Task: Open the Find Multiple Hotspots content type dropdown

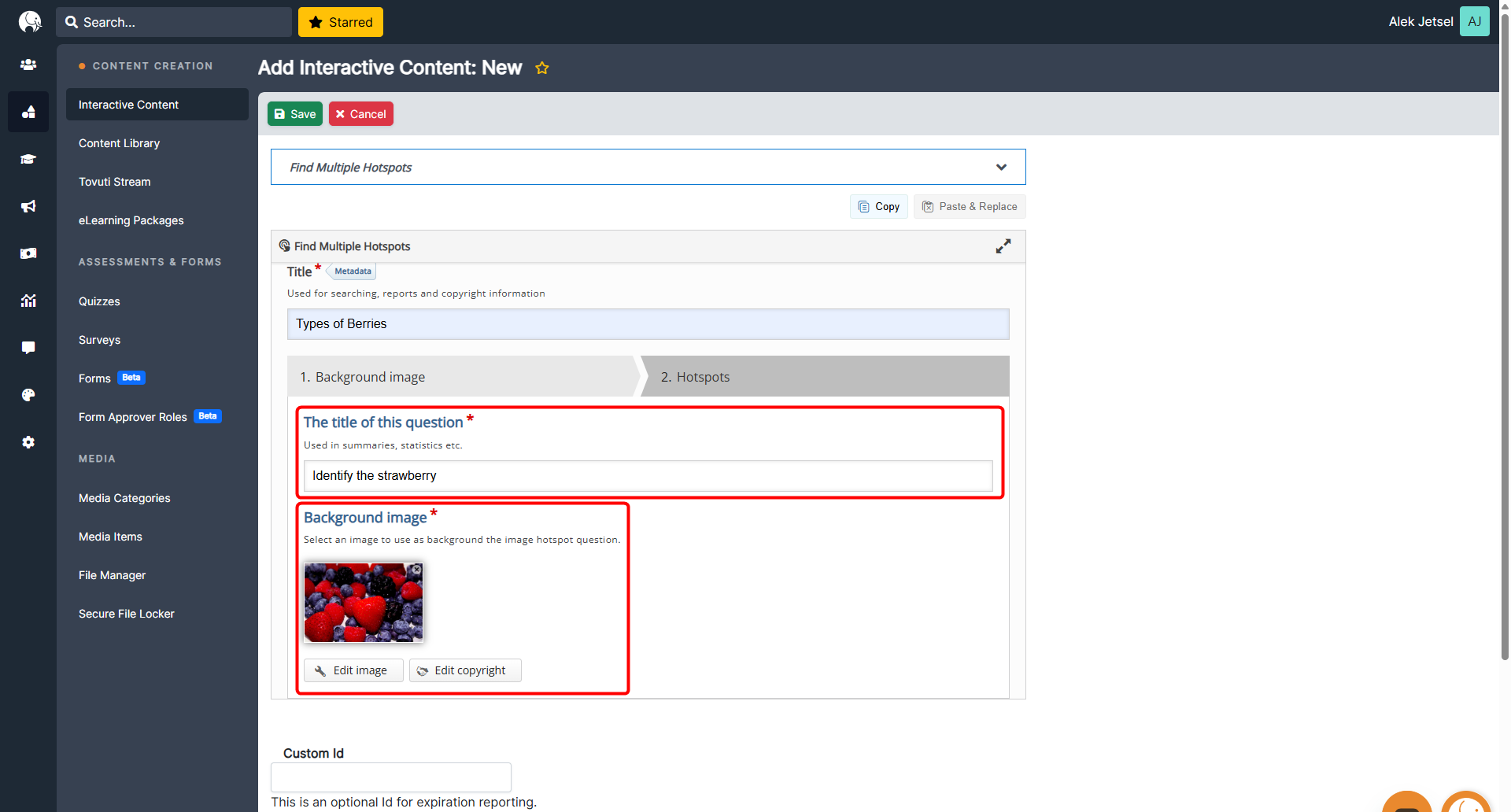Action: point(648,167)
